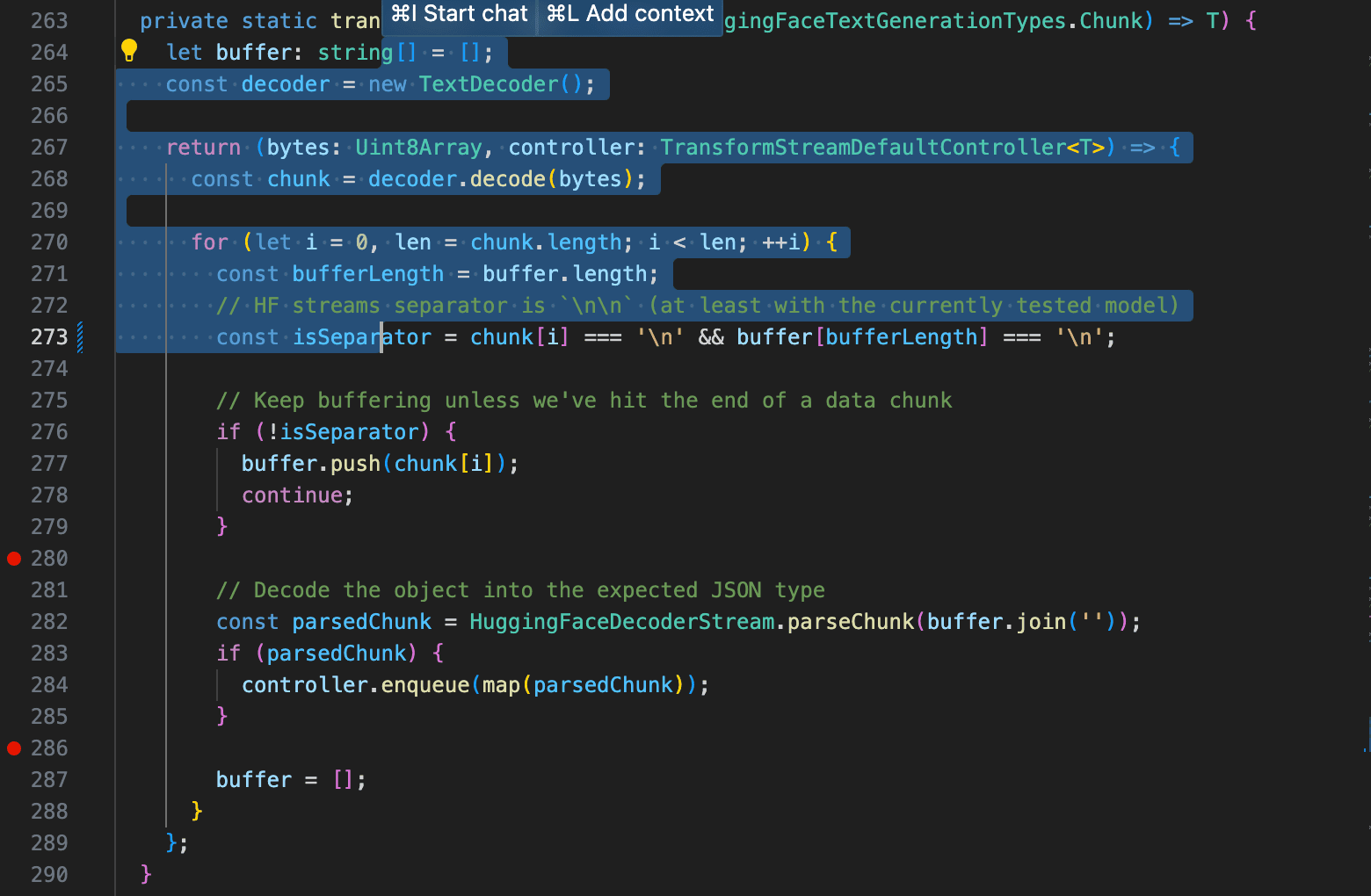Viewport: 1371px width, 896px height.
Task: Click line number 273 in gutter
Action: coord(49,337)
